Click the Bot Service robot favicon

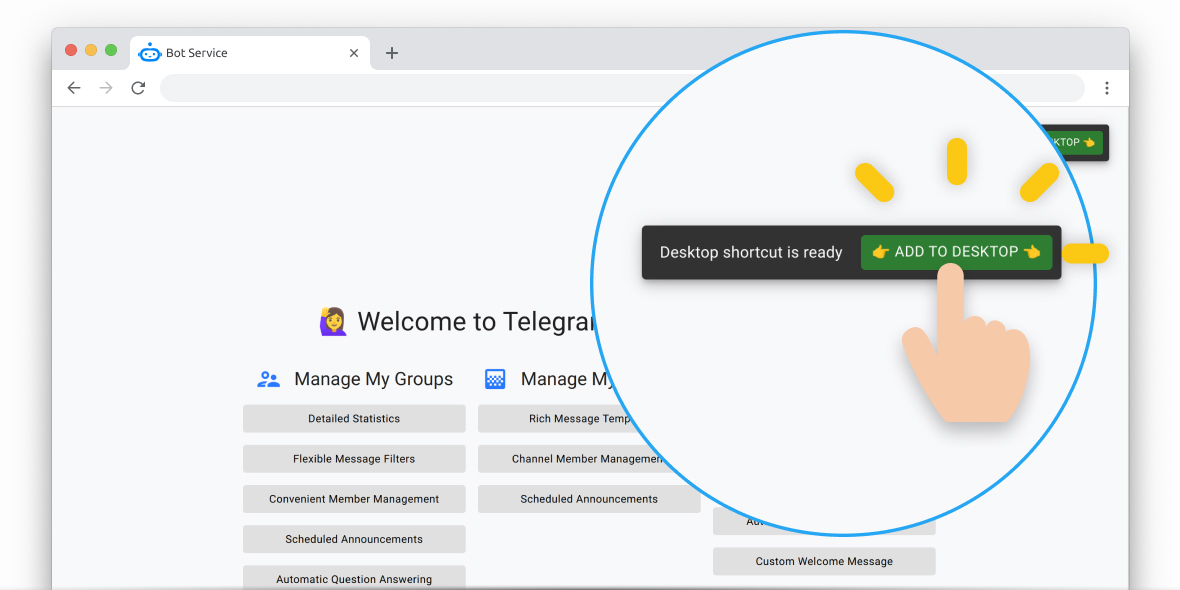point(150,53)
